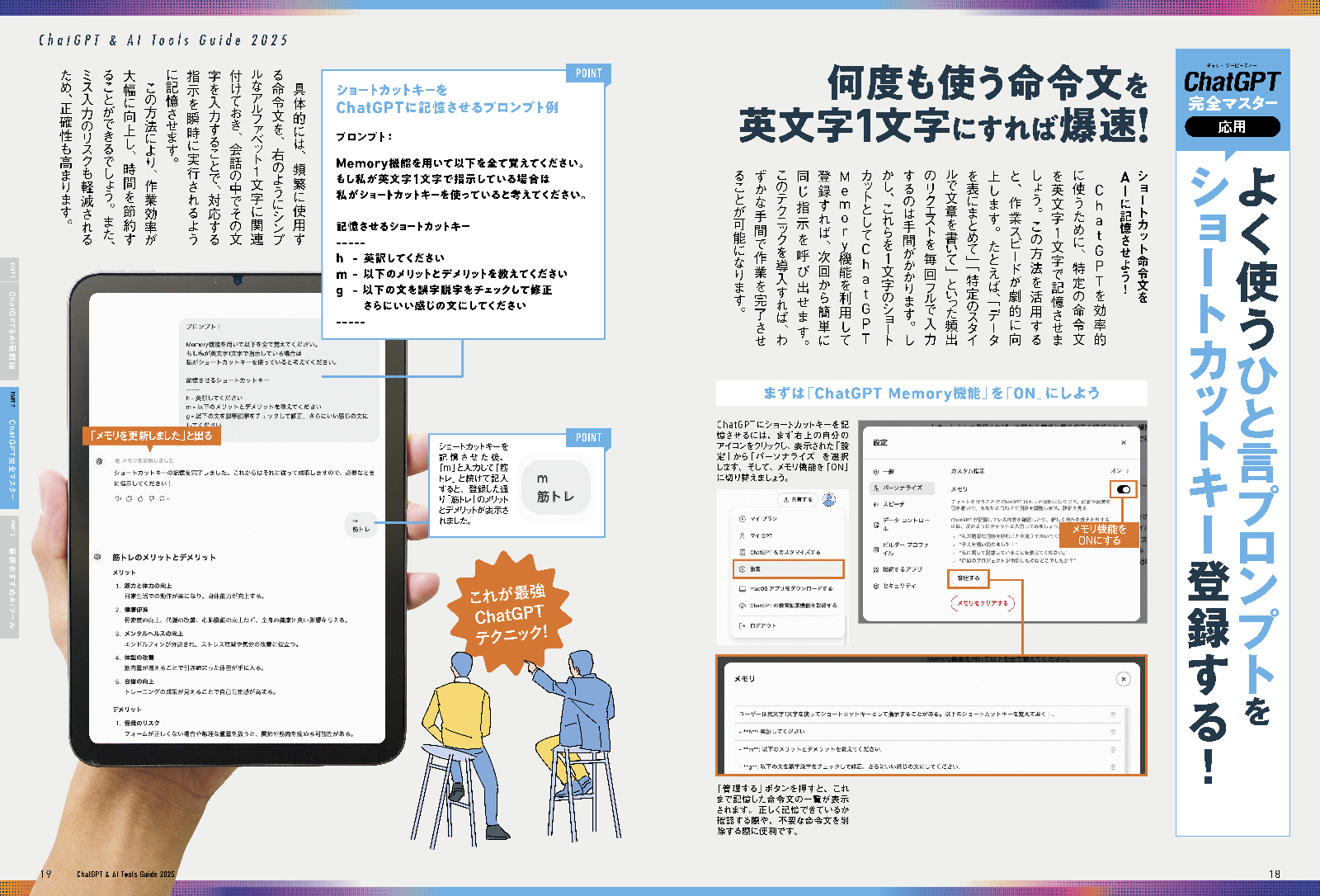Click the thumbs-down icon under the reply

152,498
